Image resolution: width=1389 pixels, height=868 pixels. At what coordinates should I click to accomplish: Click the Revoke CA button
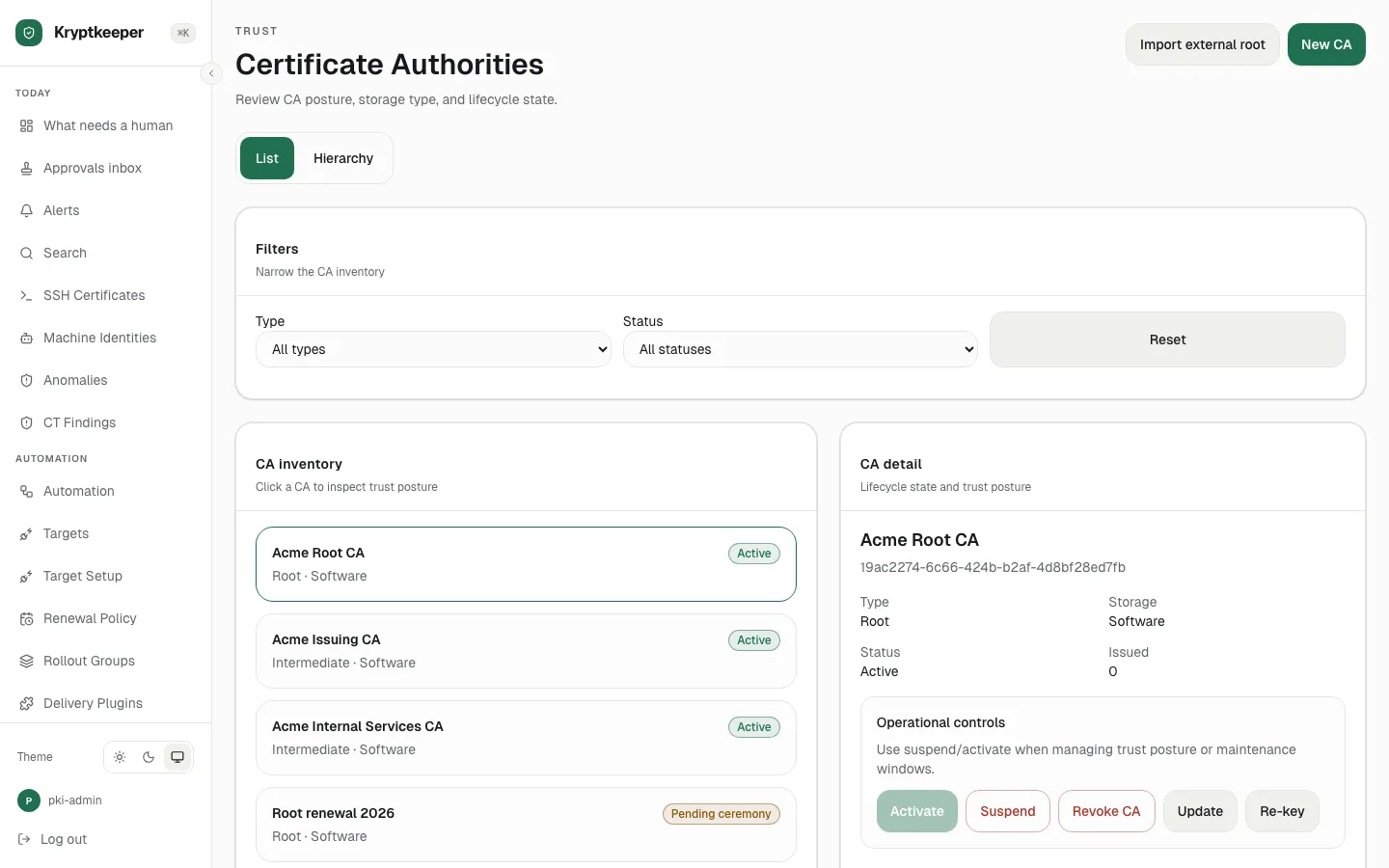click(x=1106, y=811)
